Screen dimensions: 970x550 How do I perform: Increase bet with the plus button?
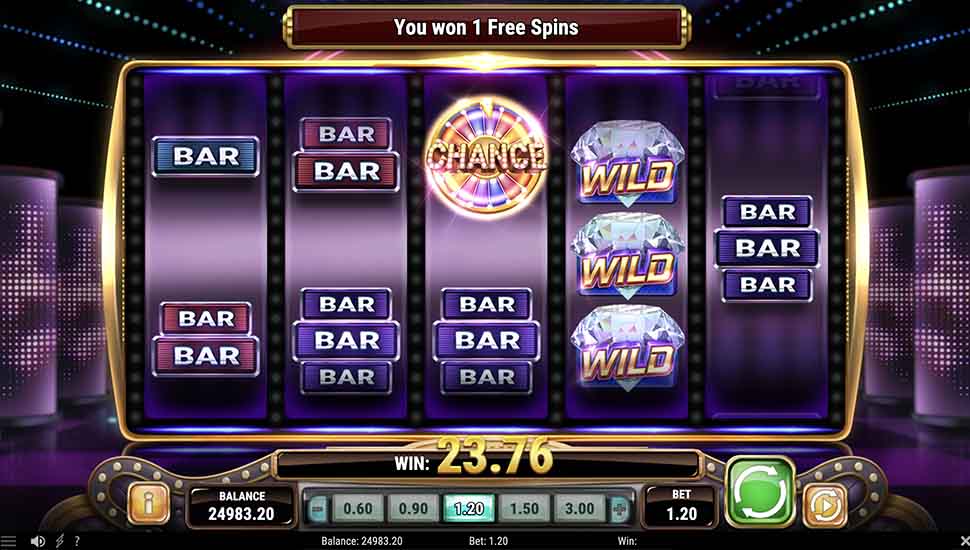[619, 509]
